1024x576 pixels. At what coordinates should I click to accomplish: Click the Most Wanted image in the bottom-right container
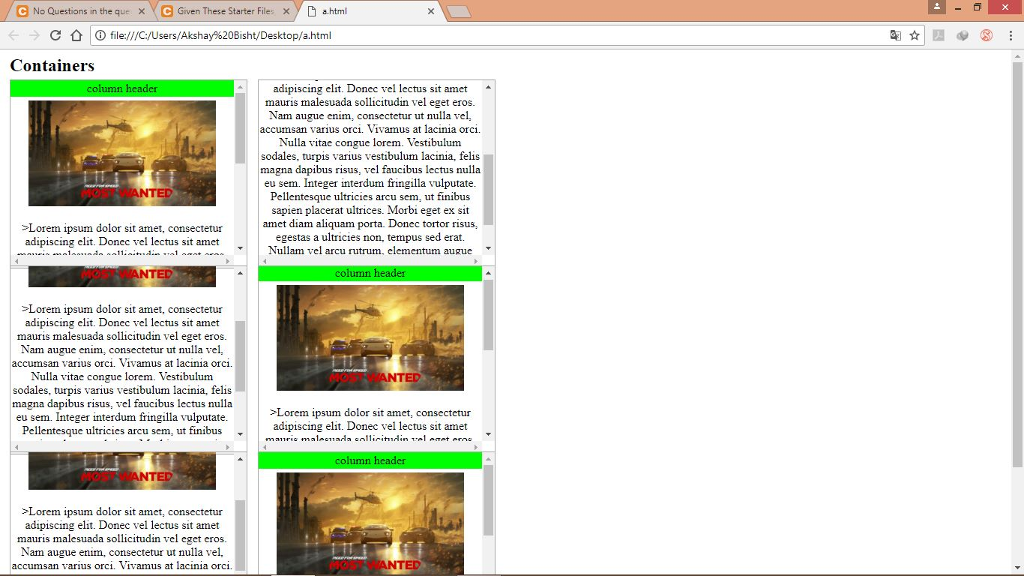[x=370, y=524]
